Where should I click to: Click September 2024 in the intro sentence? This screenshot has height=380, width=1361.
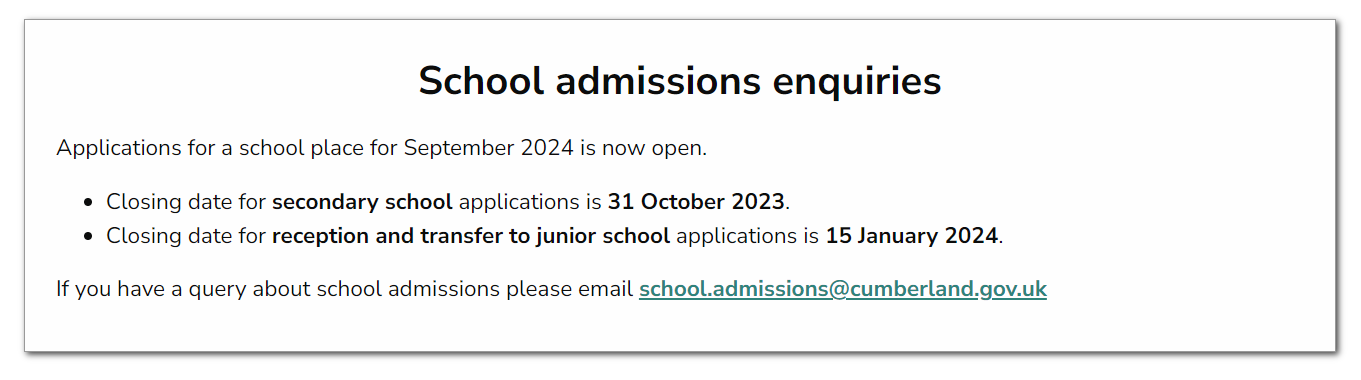[x=489, y=149]
